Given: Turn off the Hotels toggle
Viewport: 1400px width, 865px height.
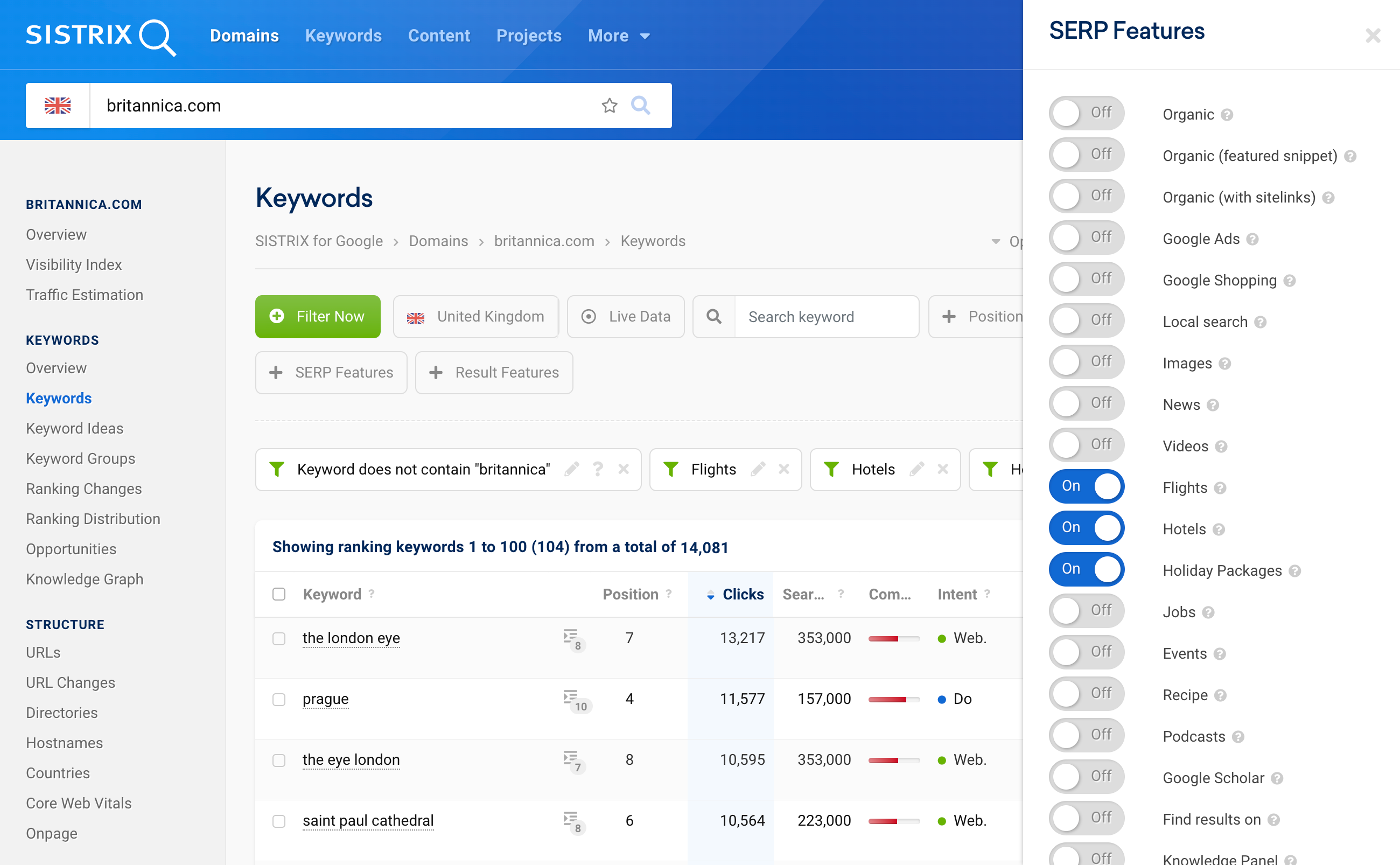Looking at the screenshot, I should pos(1086,527).
